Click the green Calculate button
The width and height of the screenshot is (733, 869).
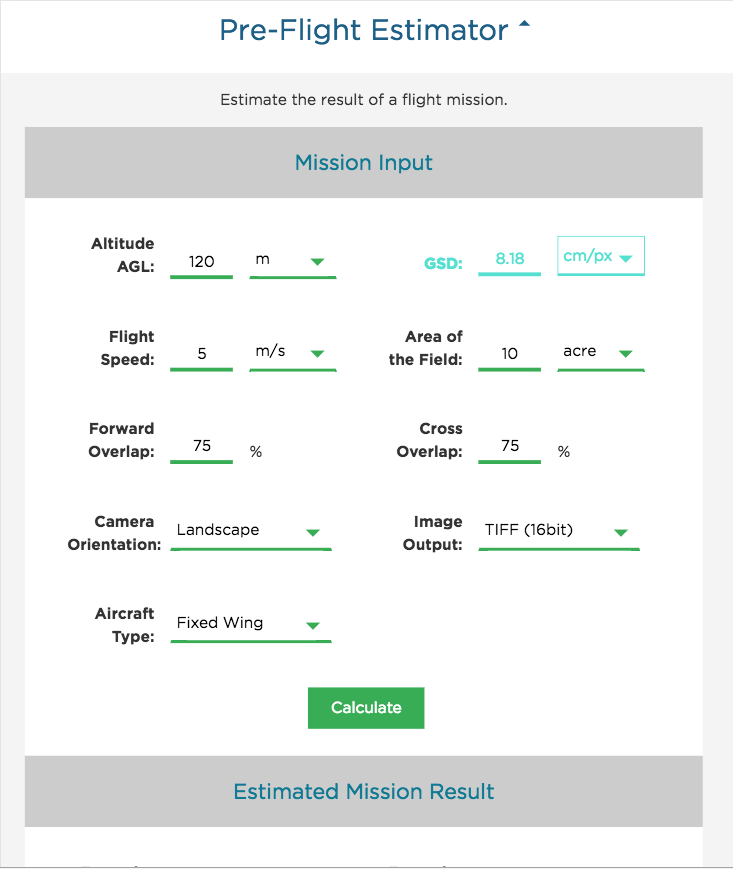coord(366,708)
